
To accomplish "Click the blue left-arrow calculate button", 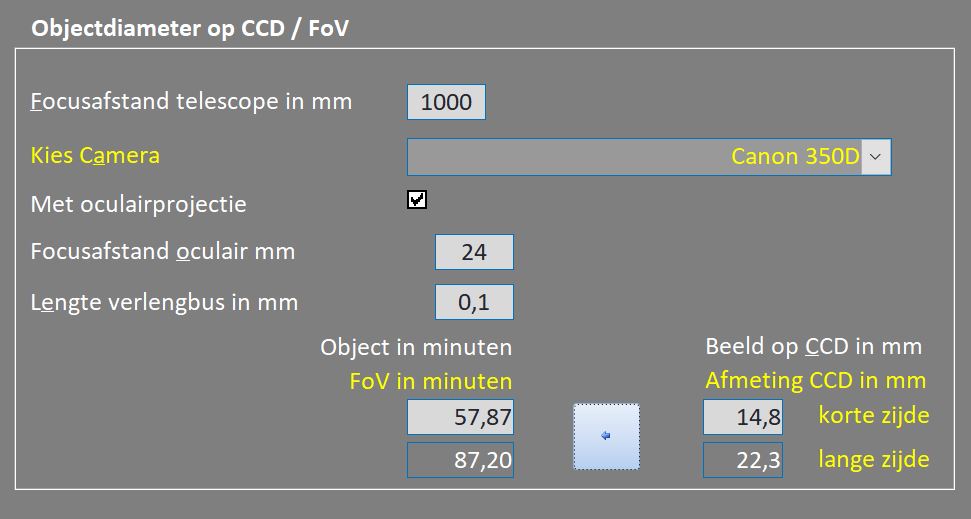I will pyautogui.click(x=606, y=436).
